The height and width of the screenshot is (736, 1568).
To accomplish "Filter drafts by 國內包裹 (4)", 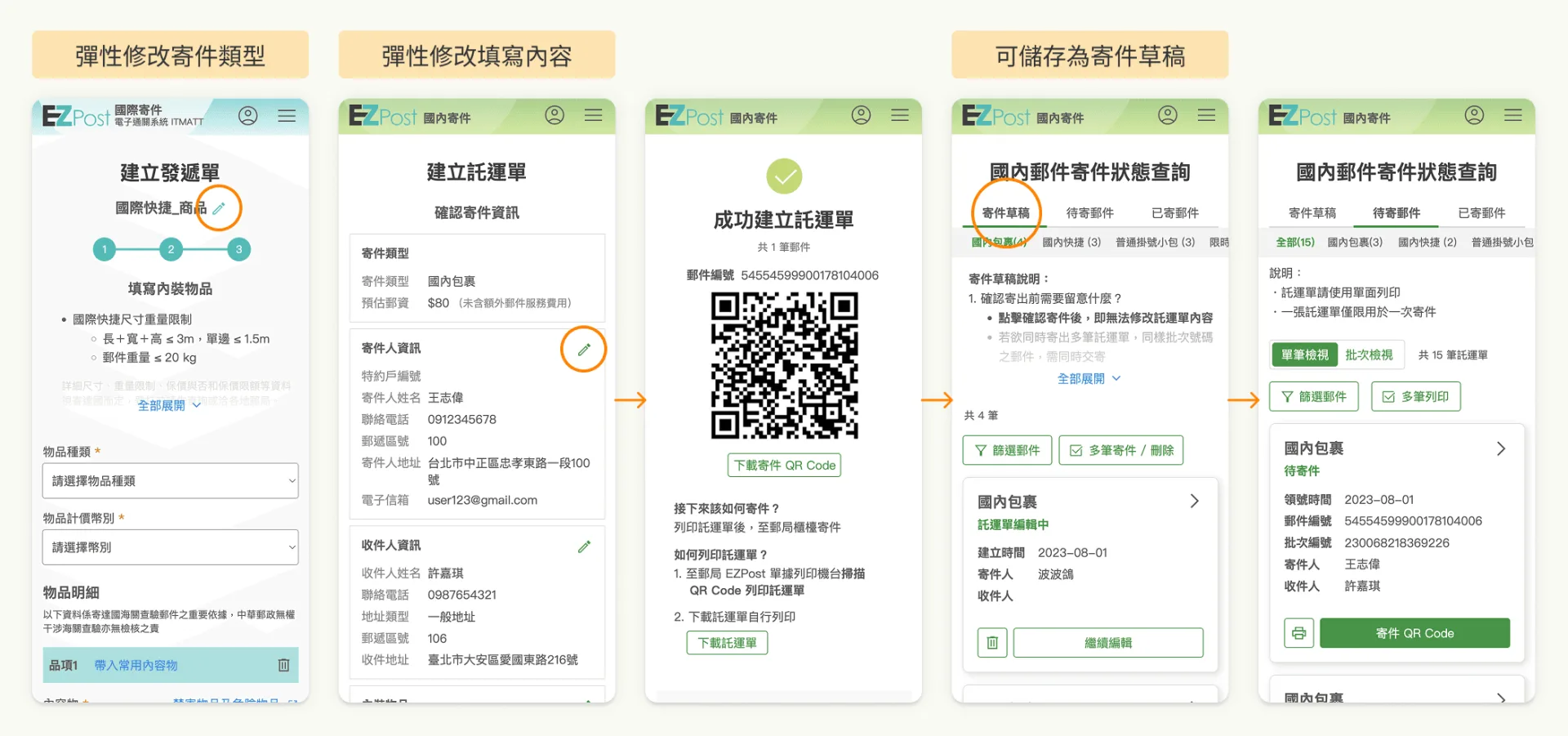I will click(x=999, y=243).
